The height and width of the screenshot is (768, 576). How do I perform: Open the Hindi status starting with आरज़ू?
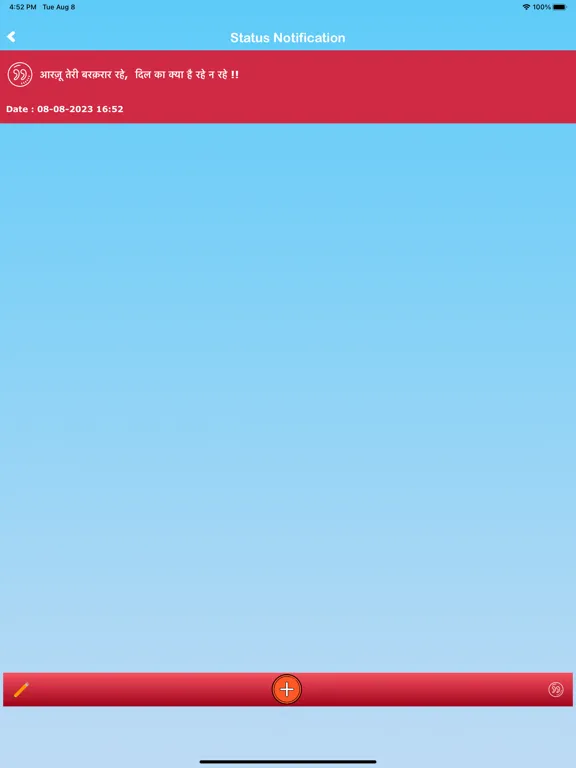click(139, 75)
